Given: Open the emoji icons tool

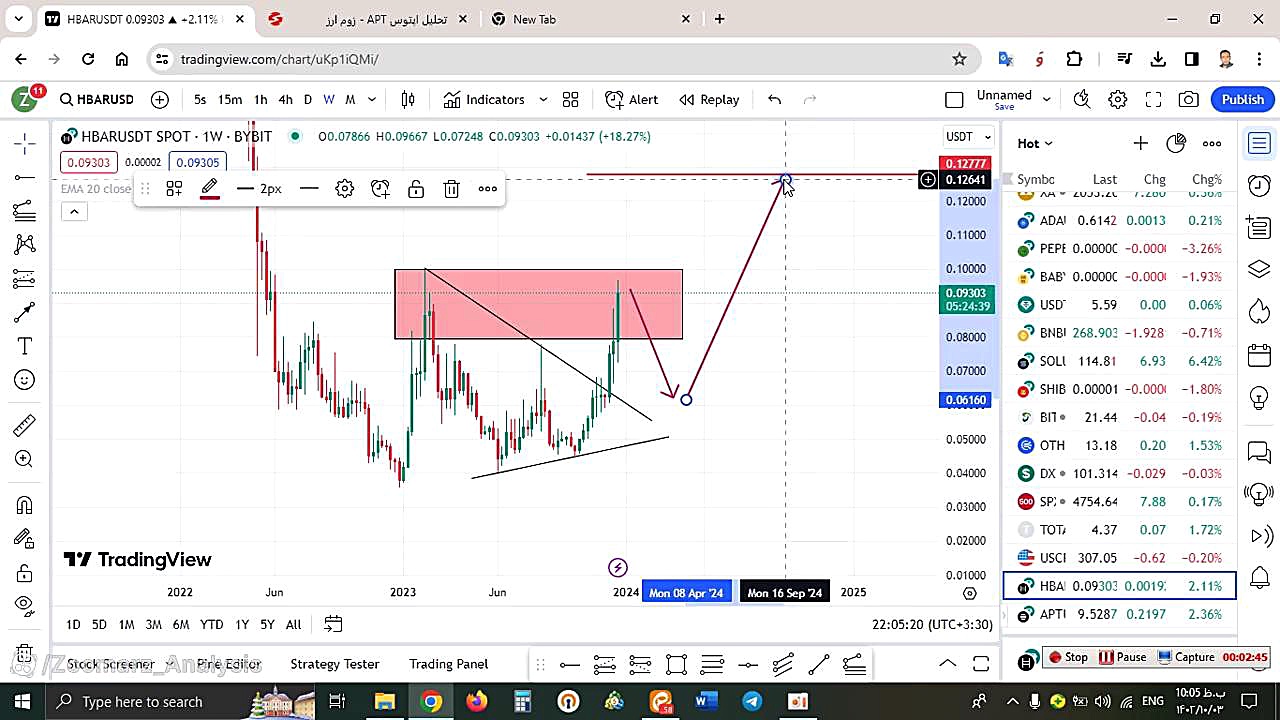Looking at the screenshot, I should [24, 380].
